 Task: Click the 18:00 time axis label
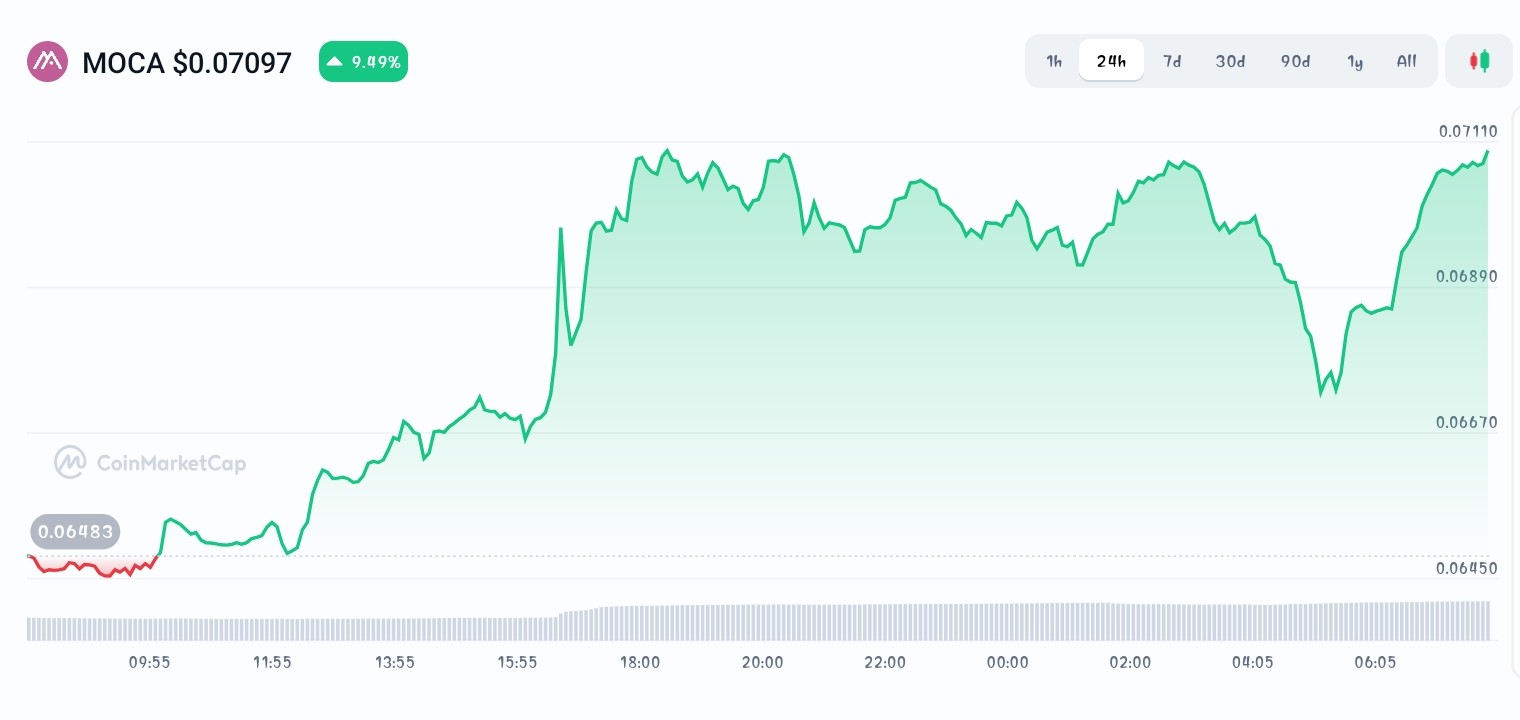pyautogui.click(x=640, y=662)
